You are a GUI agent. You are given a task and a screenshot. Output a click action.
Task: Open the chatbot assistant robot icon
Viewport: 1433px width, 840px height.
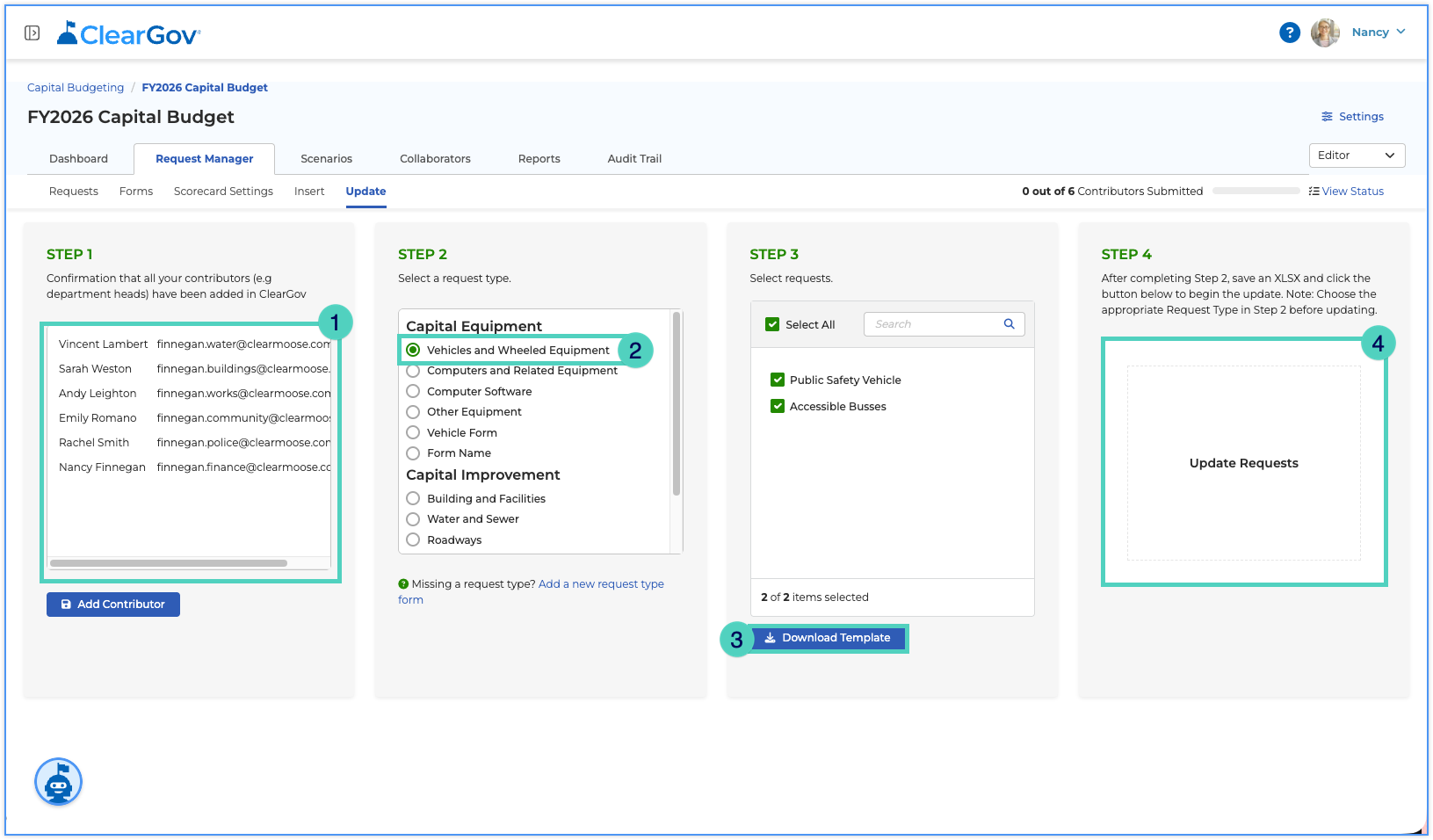click(x=58, y=781)
